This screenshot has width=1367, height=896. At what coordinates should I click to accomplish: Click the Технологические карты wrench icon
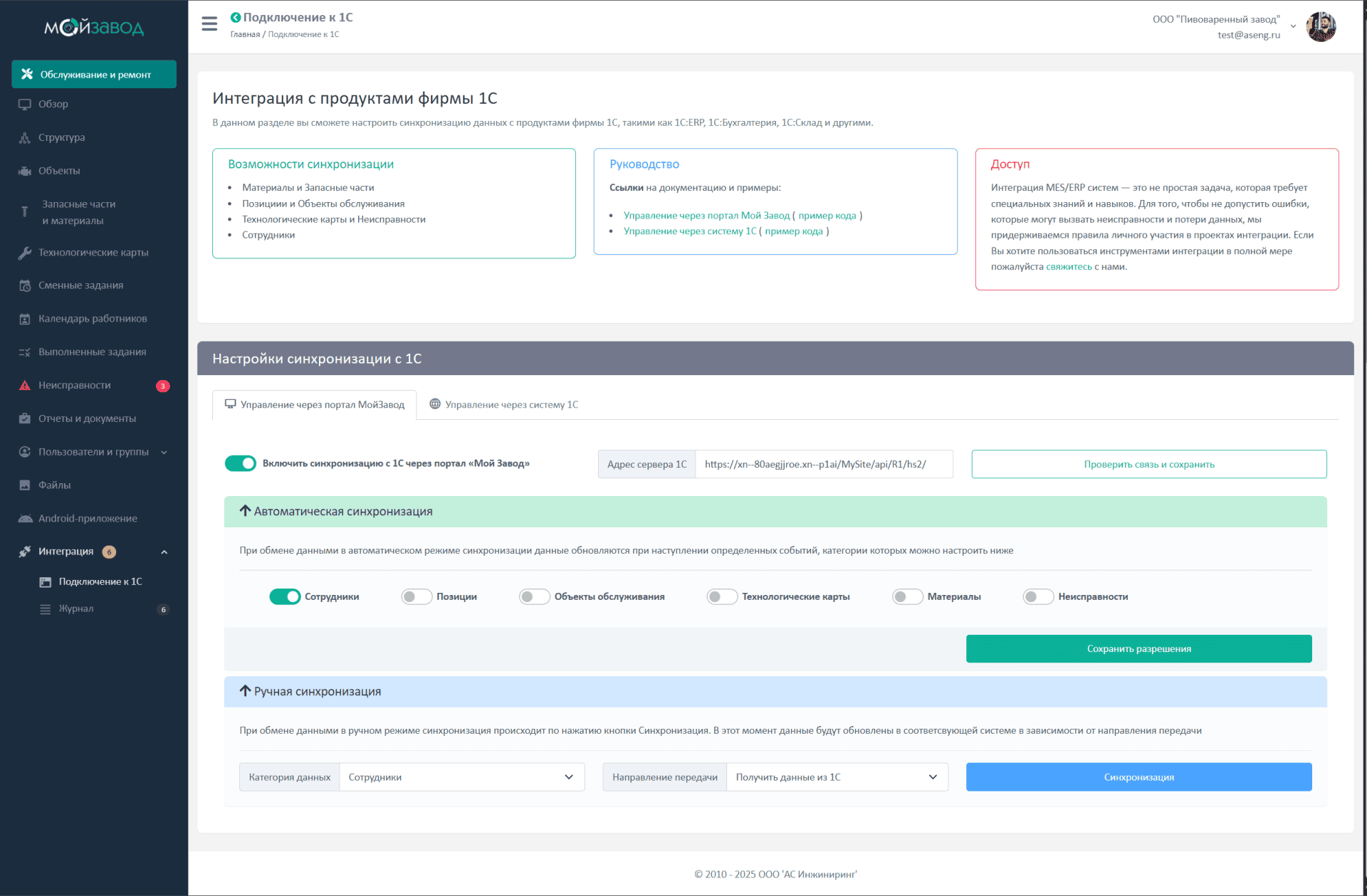point(25,253)
